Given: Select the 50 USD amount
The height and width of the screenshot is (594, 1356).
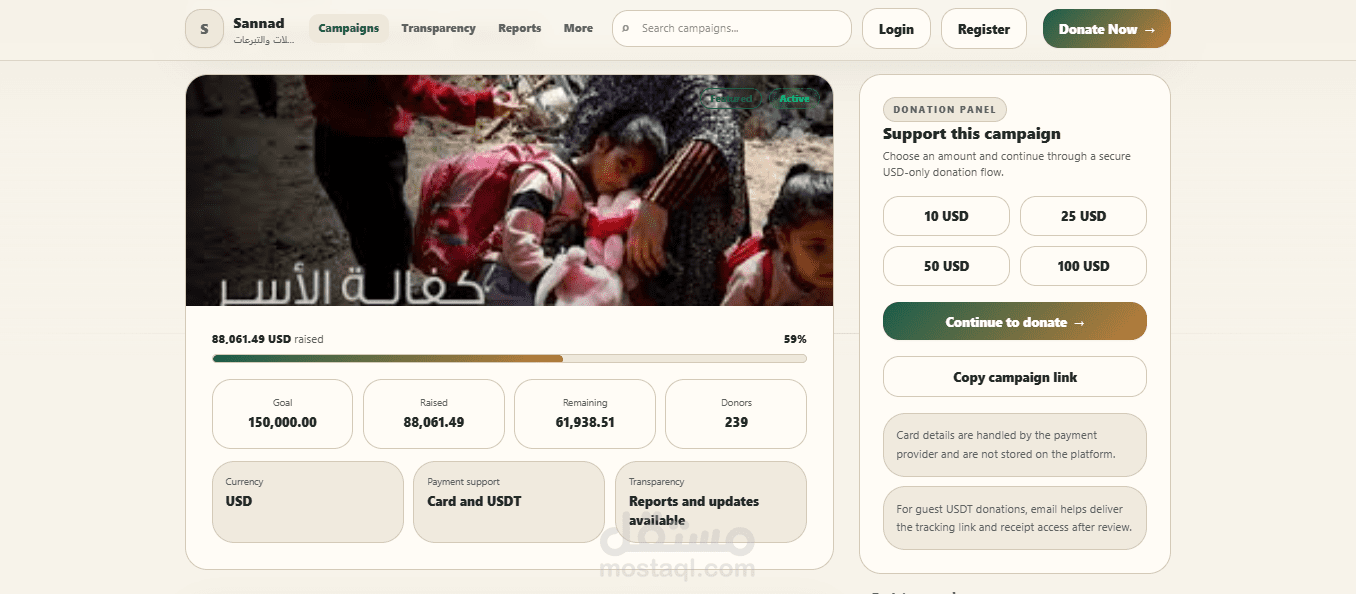Looking at the screenshot, I should [946, 266].
